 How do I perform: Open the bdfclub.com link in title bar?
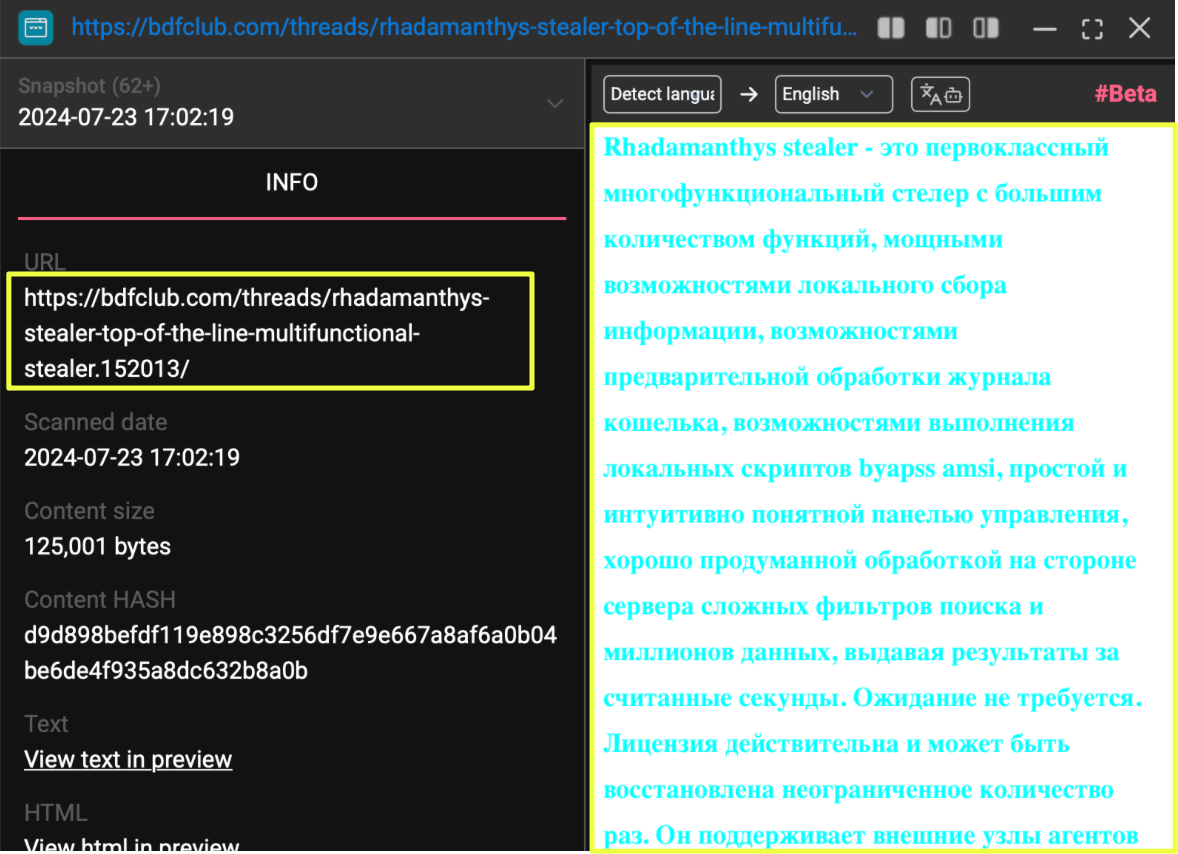click(464, 27)
